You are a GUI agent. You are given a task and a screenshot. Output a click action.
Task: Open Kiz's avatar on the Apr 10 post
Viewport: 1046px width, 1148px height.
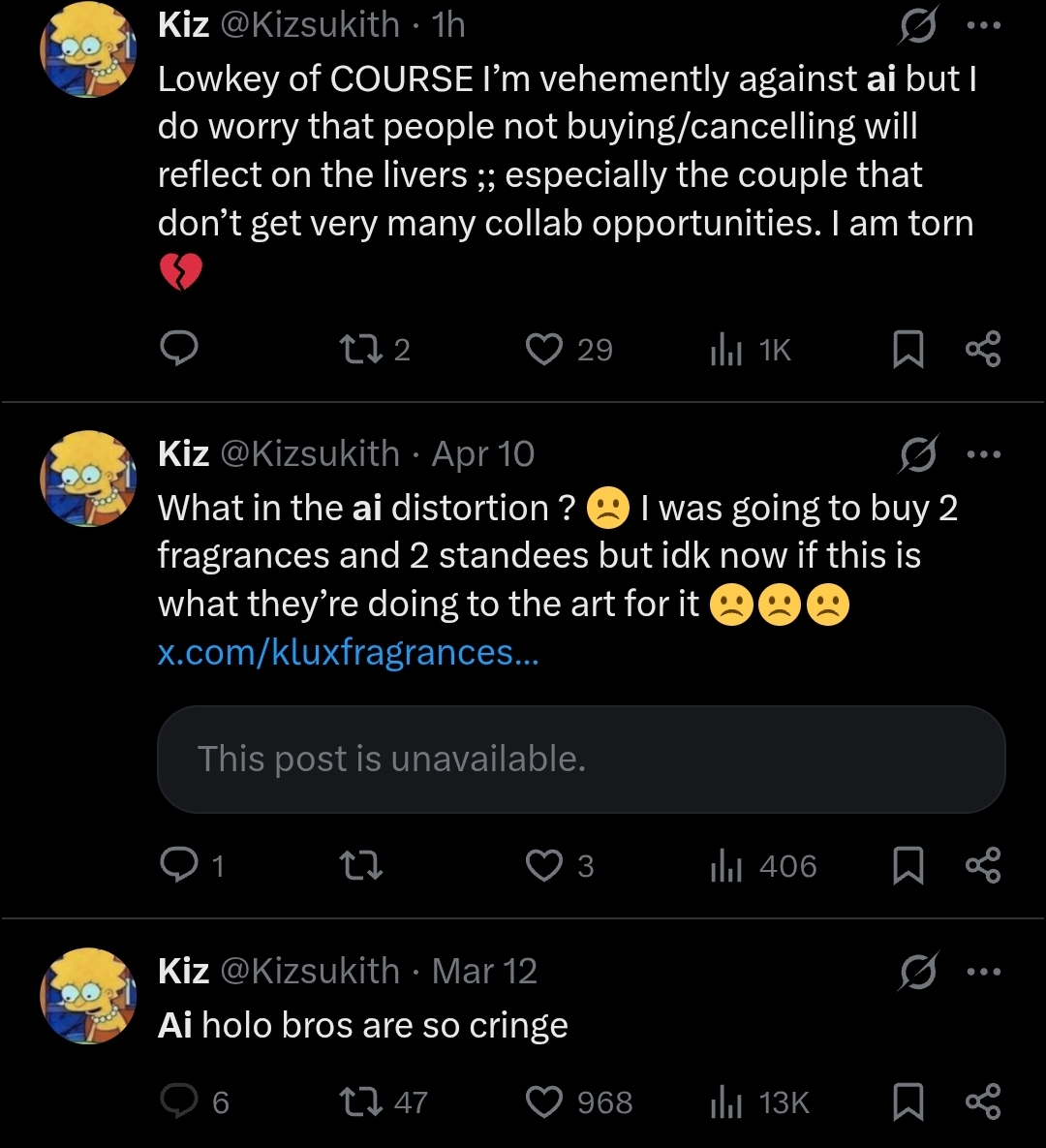pos(88,479)
